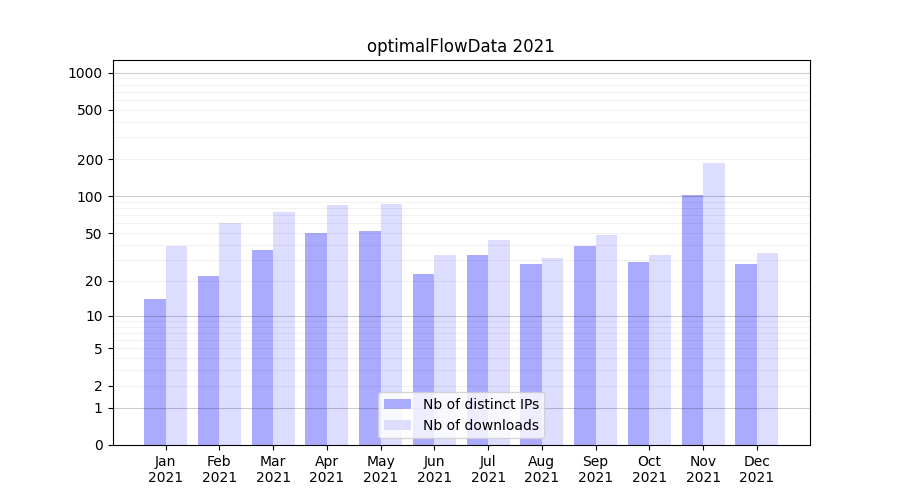Click the Apr 2021 distinct IPs bar
The height and width of the screenshot is (500, 900).
316,339
